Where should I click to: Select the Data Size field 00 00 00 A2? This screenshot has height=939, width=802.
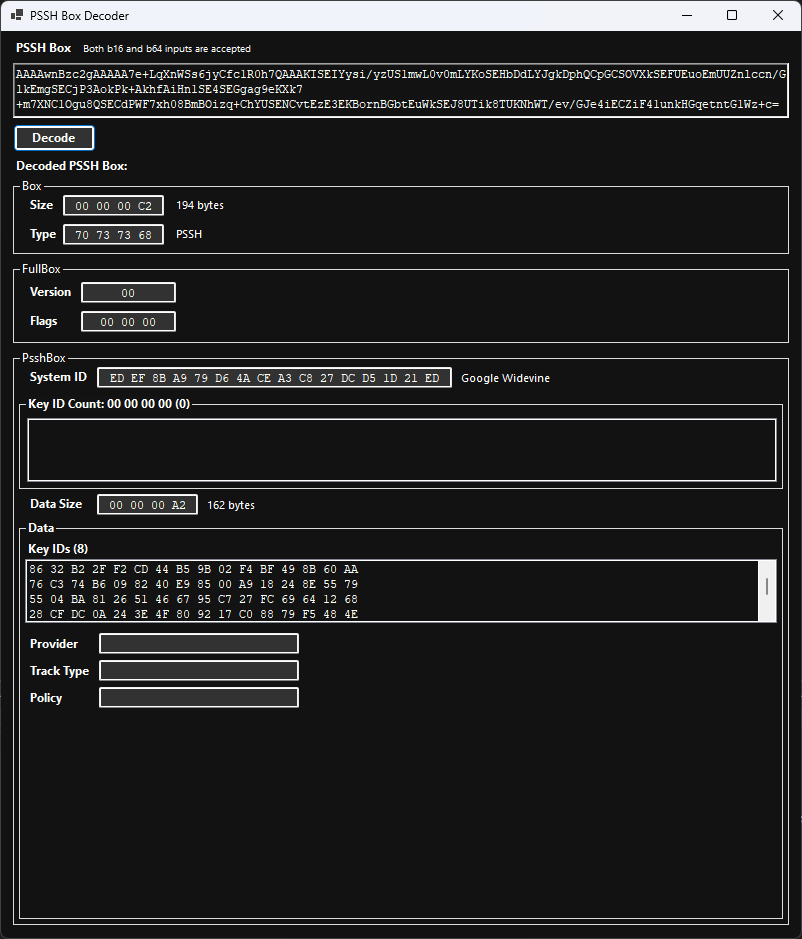point(147,505)
